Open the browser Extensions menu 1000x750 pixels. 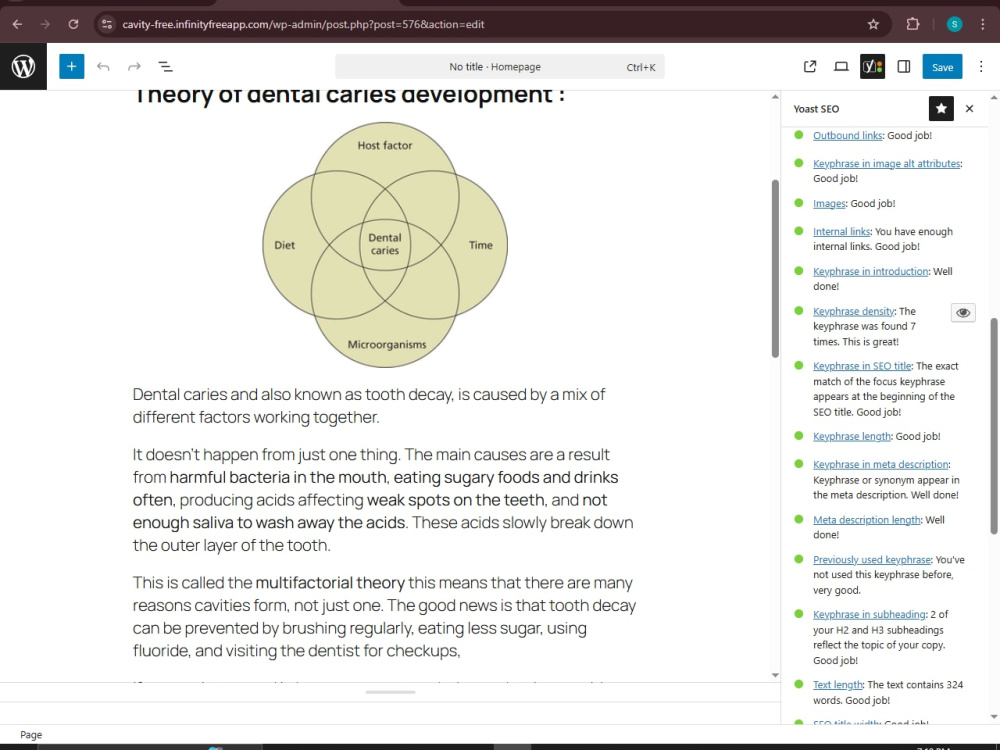[913, 24]
